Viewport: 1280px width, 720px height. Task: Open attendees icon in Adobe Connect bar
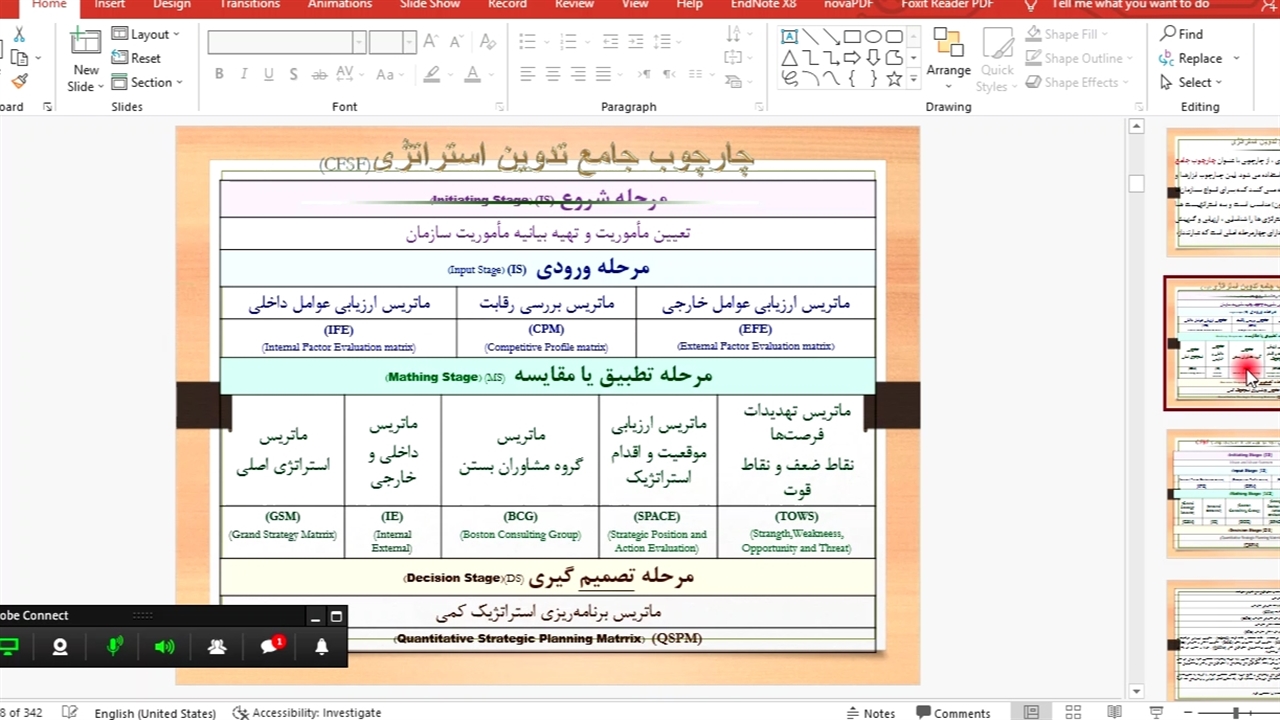(x=217, y=647)
